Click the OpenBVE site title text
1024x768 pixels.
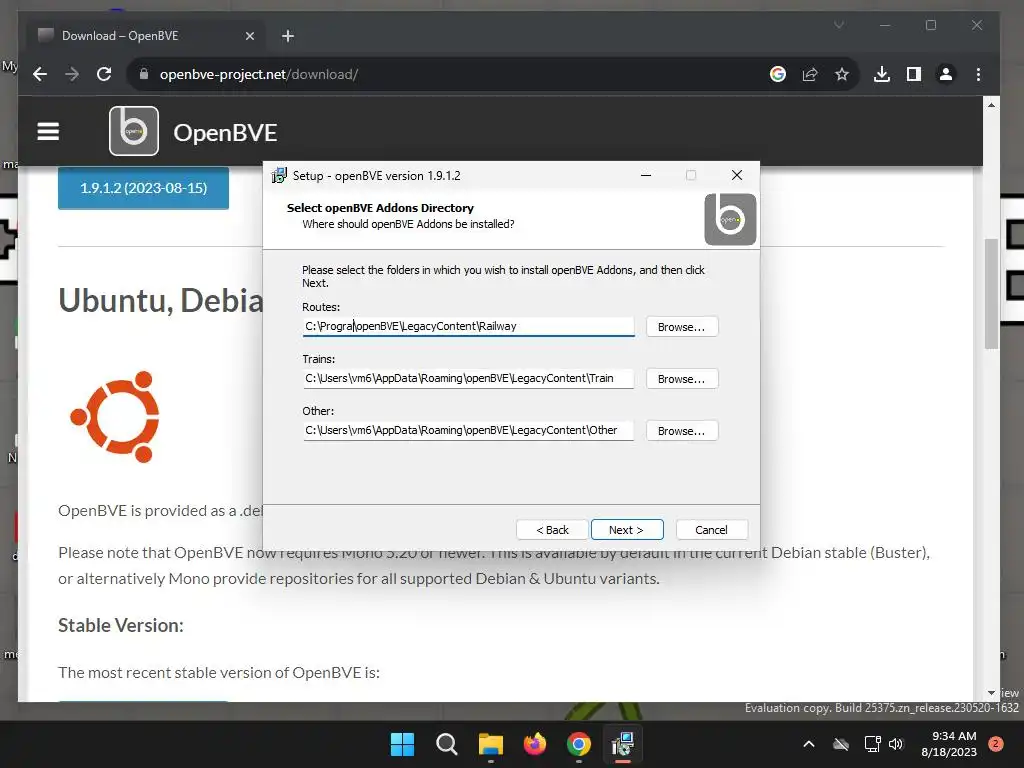point(225,133)
